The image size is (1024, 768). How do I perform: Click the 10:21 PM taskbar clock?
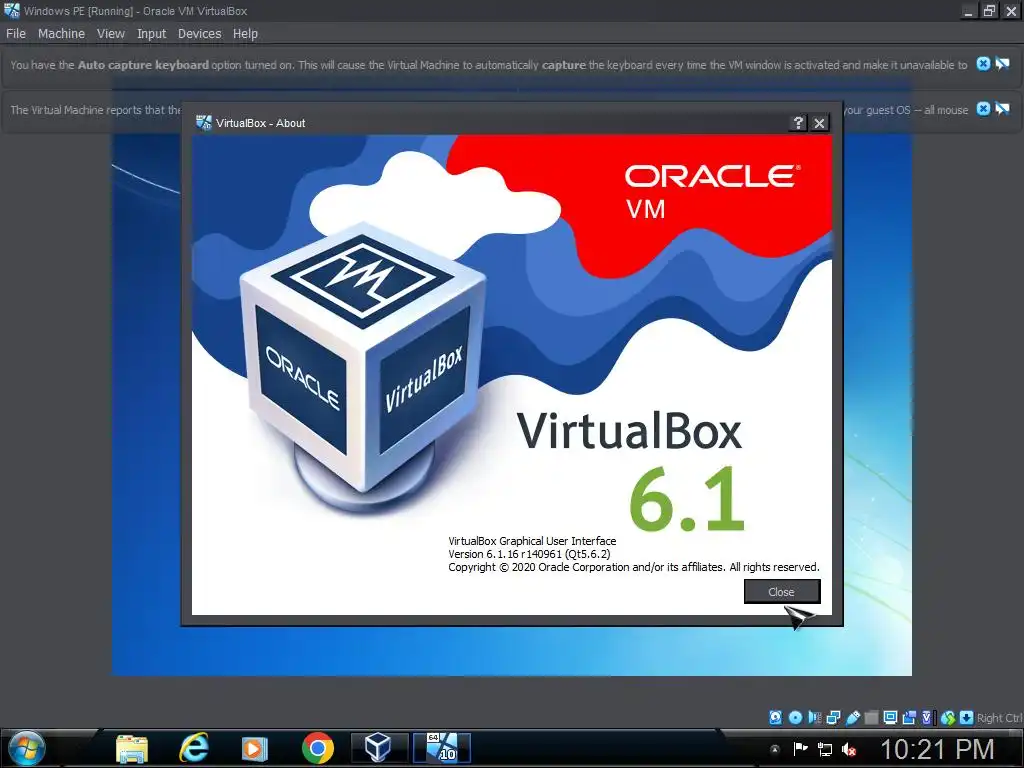[x=937, y=749]
